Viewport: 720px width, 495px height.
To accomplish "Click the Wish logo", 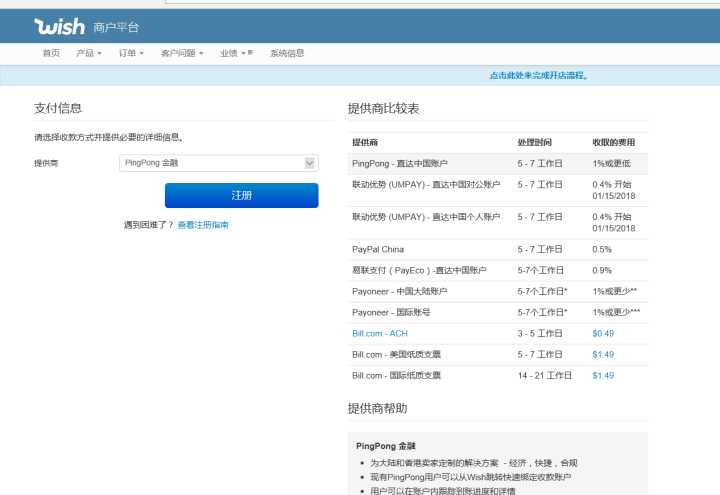I will [59, 26].
